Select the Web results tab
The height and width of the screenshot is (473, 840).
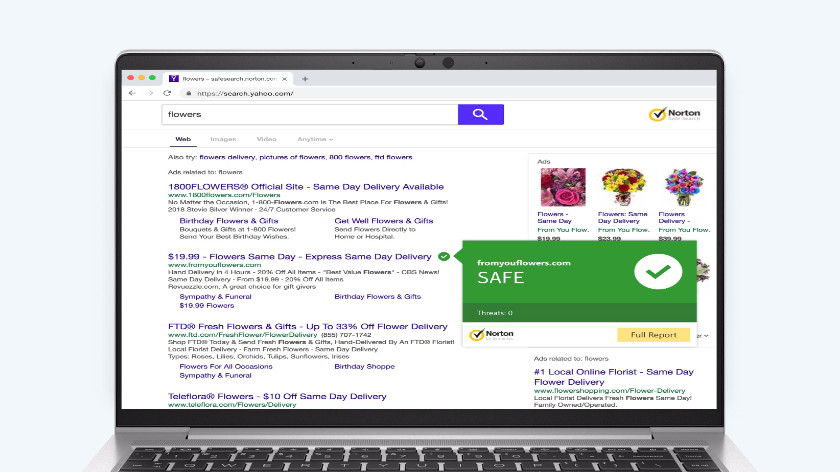pyautogui.click(x=183, y=139)
